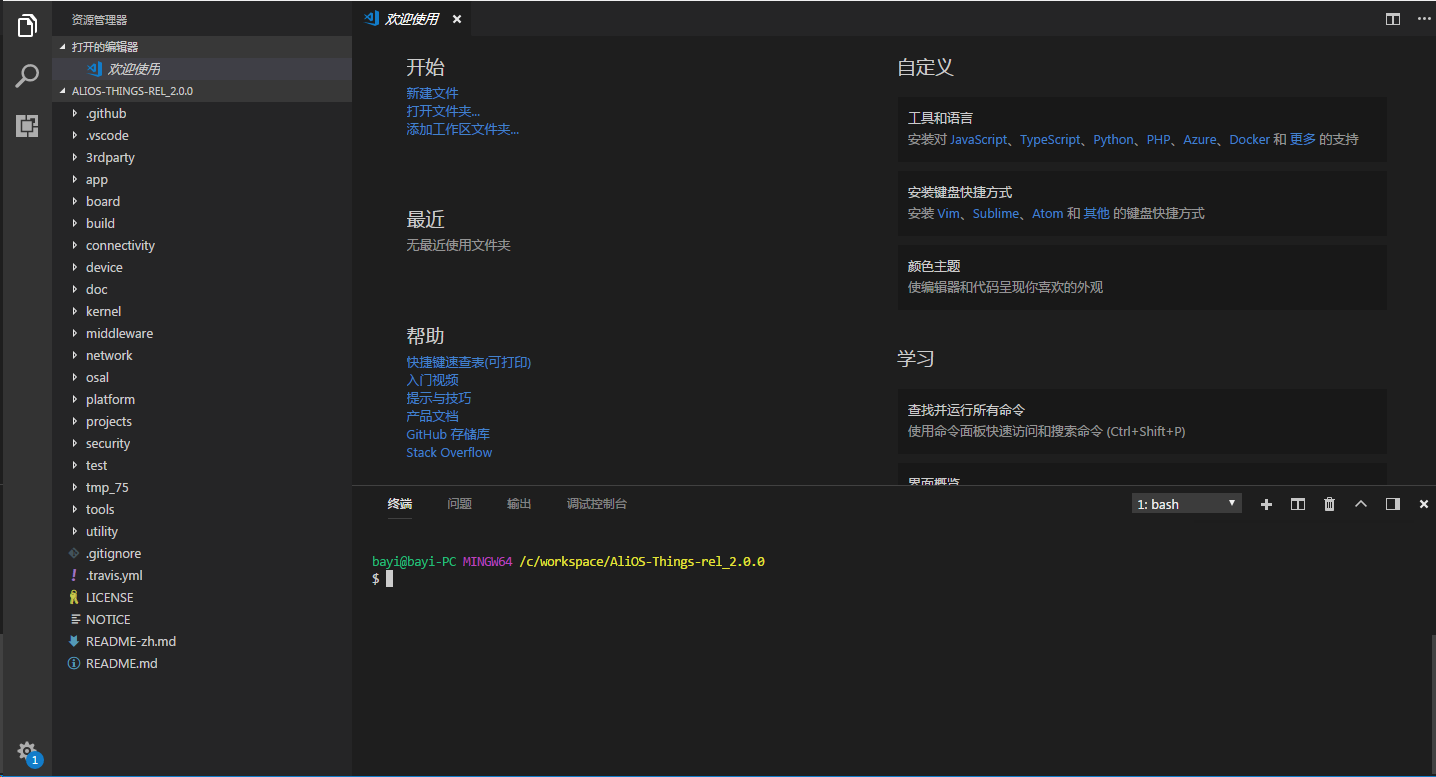Select the 欢迎使用 editor tab
Viewport: 1436px width, 777px height.
[x=411, y=19]
